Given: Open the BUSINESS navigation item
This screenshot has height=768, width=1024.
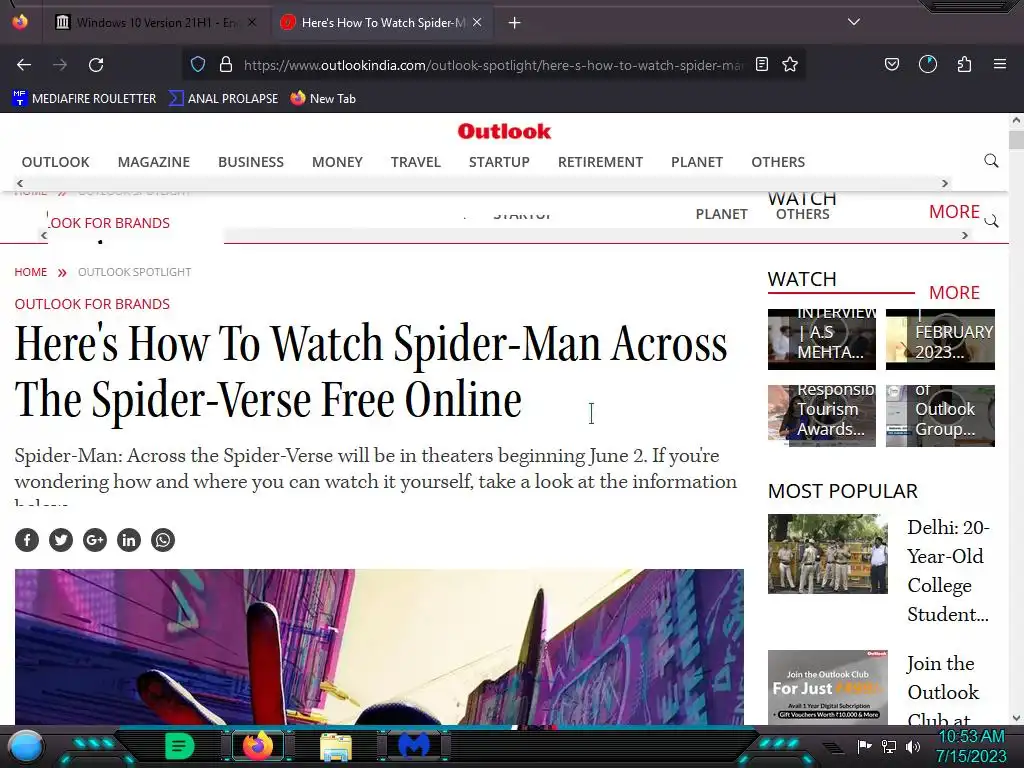Looking at the screenshot, I should pyautogui.click(x=251, y=162).
